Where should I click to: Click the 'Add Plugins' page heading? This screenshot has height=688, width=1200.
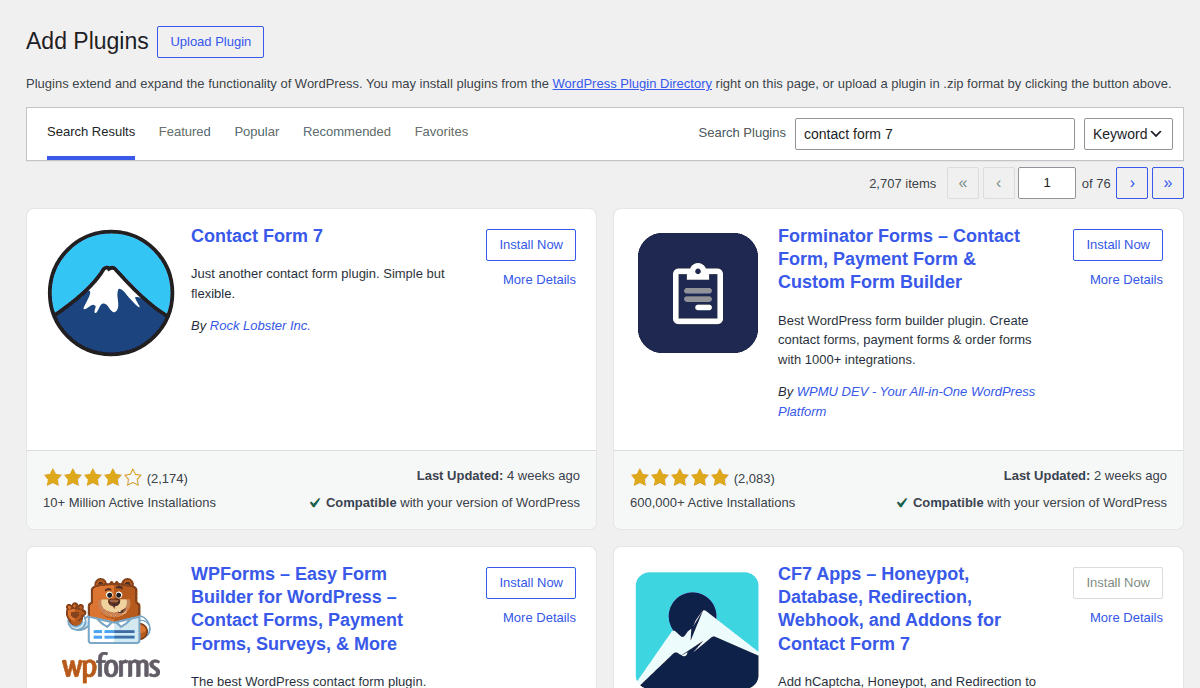click(x=87, y=41)
